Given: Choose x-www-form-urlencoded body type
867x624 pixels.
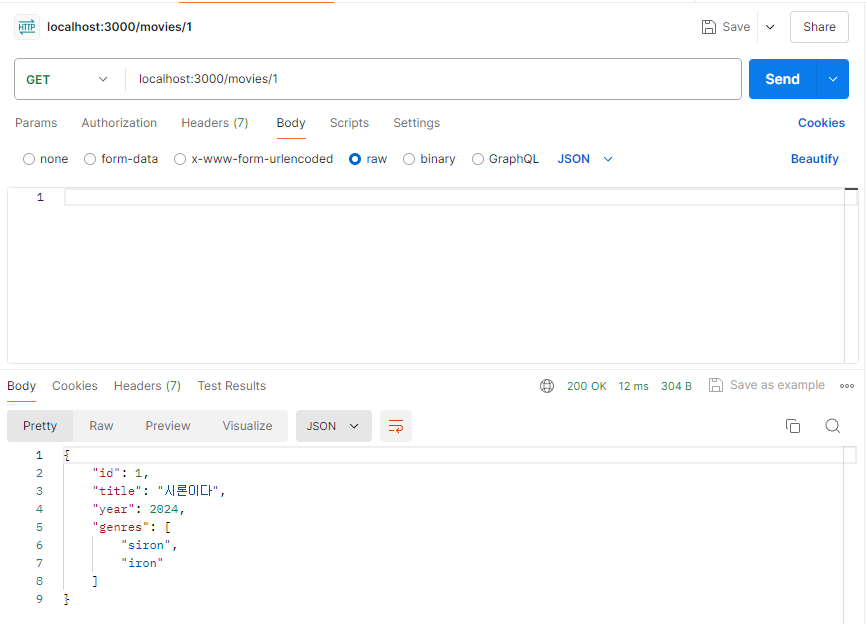Looking at the screenshot, I should [180, 159].
